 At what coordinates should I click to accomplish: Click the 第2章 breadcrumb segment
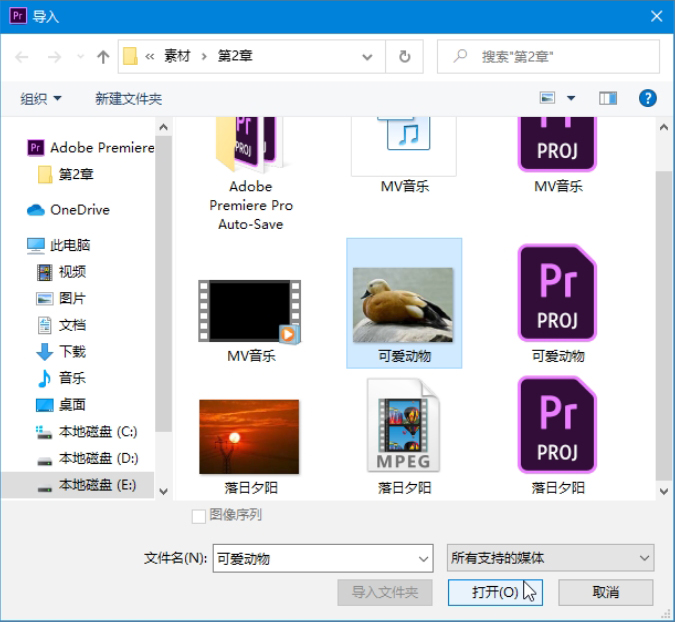[235, 56]
